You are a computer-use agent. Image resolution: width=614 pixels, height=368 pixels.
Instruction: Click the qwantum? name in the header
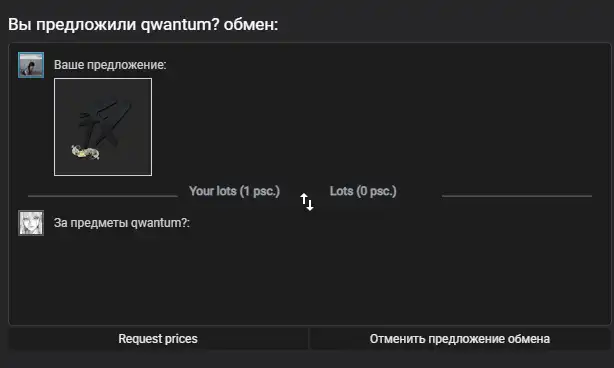coord(180,25)
